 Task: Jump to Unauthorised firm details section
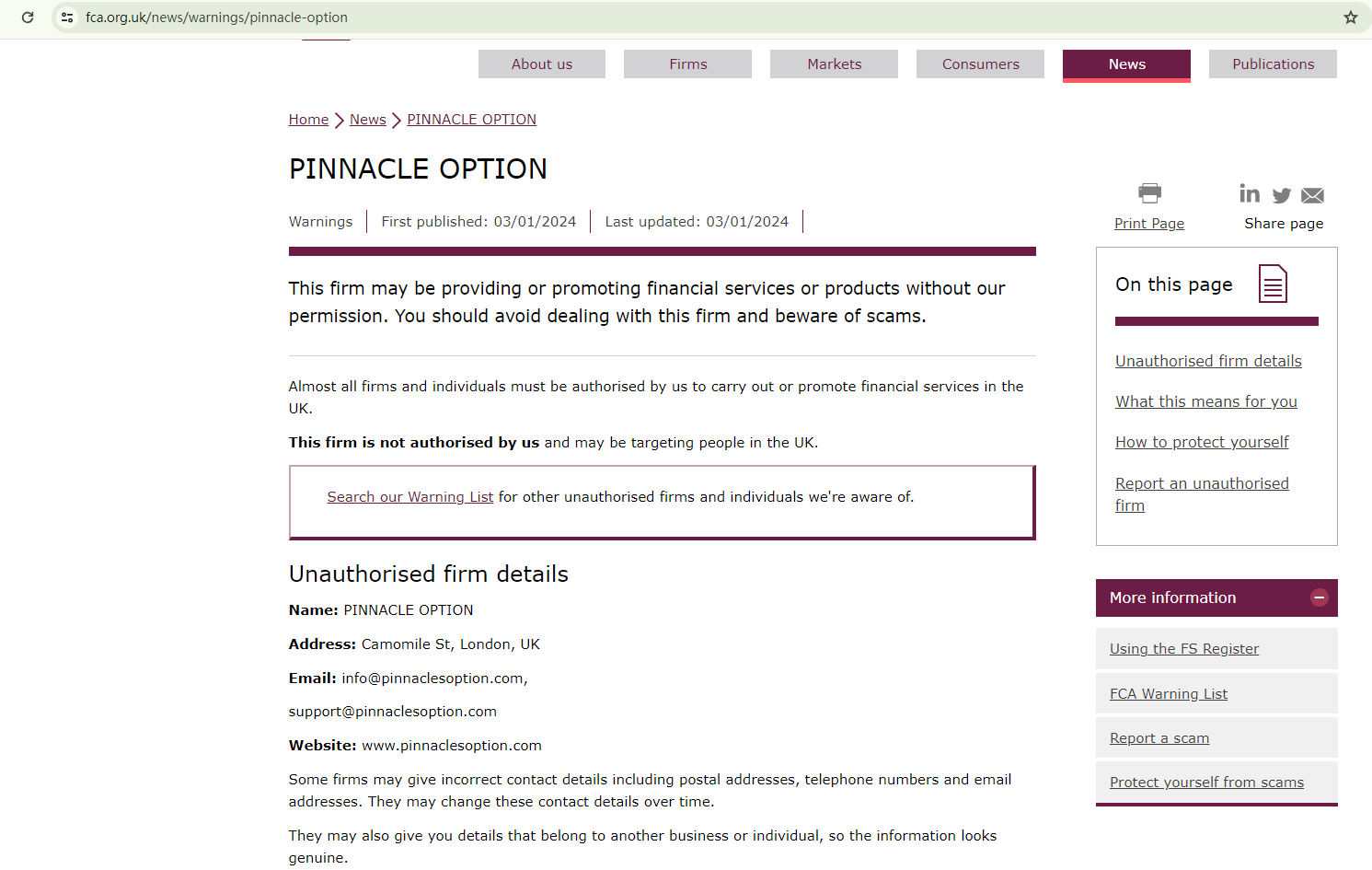[x=1208, y=362]
